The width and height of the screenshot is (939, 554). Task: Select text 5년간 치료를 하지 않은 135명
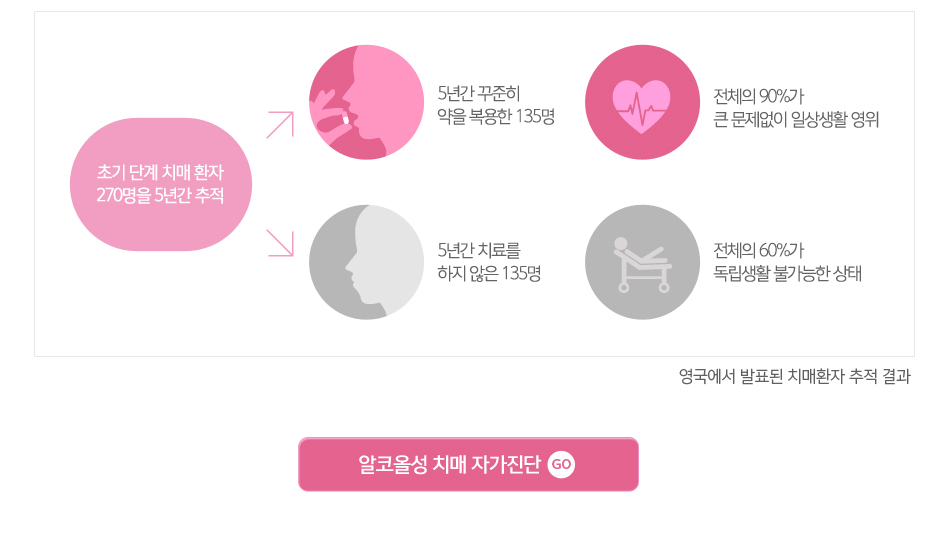[489, 261]
